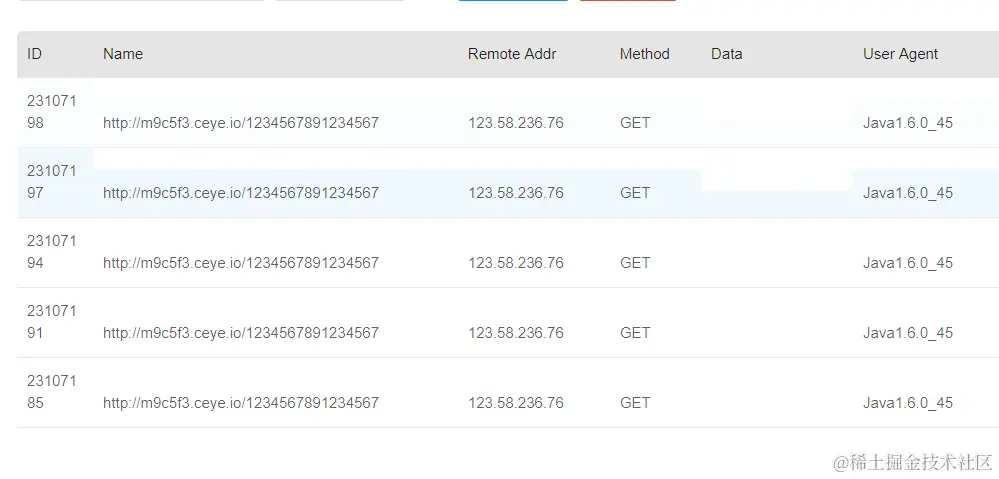999x479 pixels.
Task: Open the ceye.io URL in row 23107191
Action: tap(241, 333)
